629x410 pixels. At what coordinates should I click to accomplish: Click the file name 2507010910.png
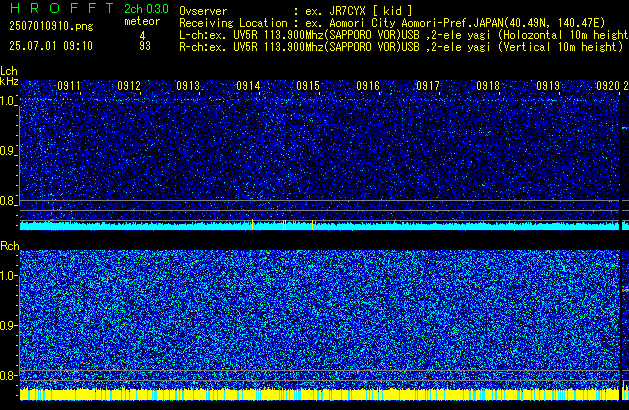click(51, 26)
